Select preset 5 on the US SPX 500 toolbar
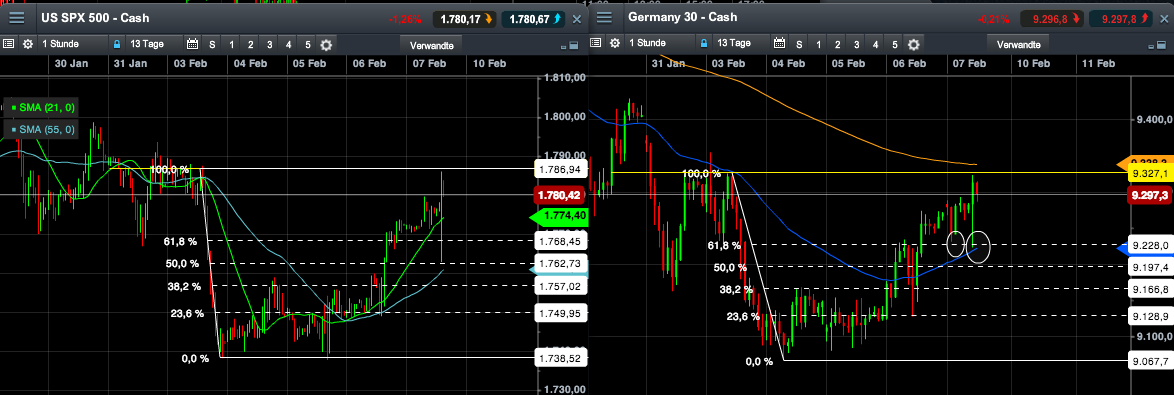1174x395 pixels. point(308,44)
